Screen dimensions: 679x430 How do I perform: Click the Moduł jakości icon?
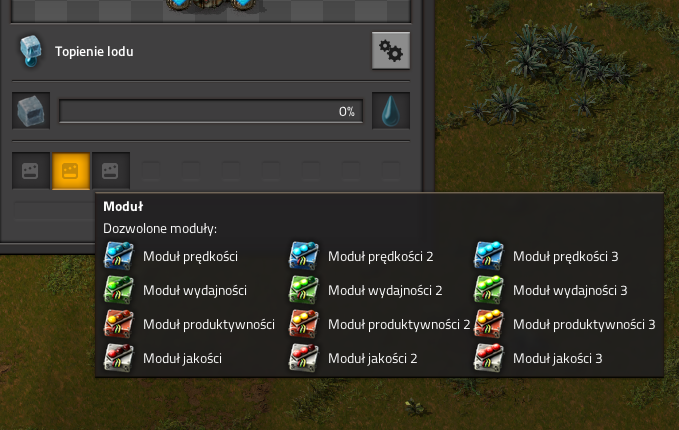click(119, 358)
